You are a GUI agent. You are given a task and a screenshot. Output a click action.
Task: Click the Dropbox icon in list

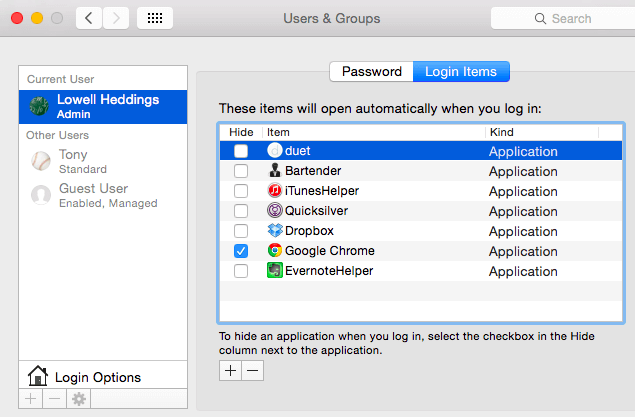275,231
